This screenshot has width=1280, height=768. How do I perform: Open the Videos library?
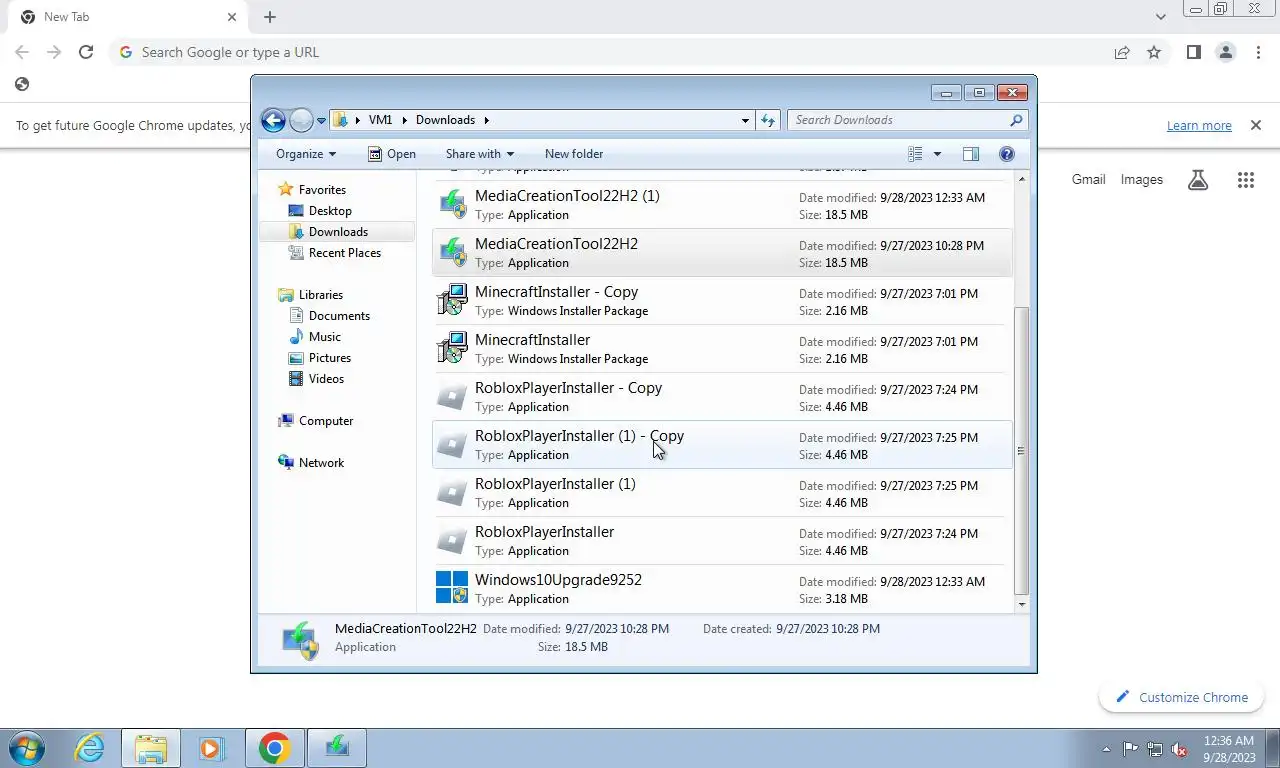tap(326, 379)
